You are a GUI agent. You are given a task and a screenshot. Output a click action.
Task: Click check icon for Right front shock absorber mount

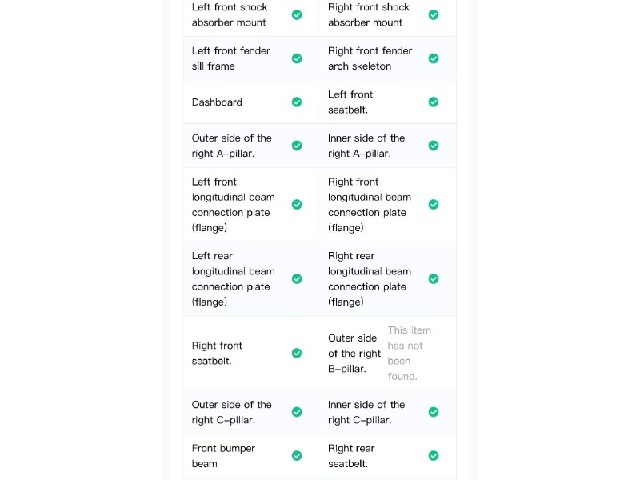coord(433,15)
